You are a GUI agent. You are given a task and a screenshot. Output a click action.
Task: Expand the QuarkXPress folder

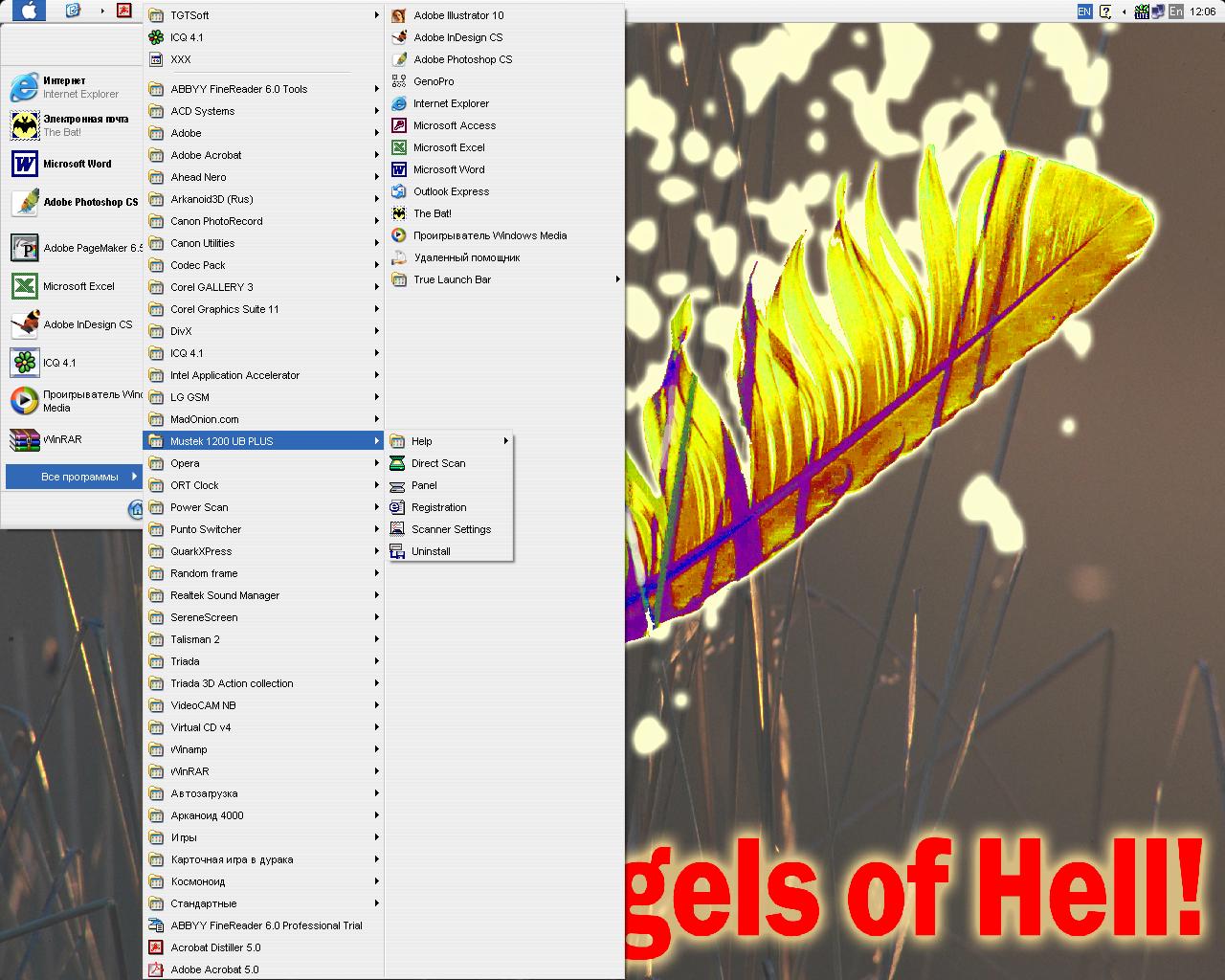coord(263,551)
